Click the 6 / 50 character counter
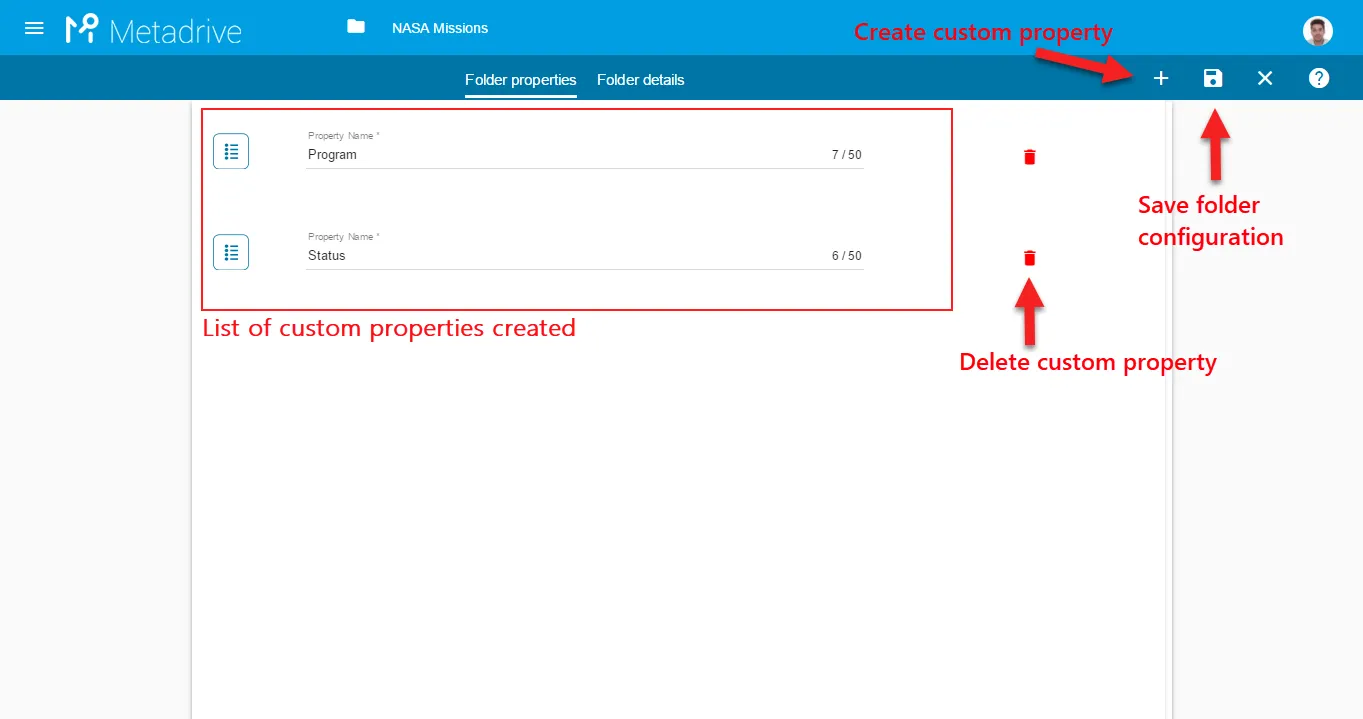Screen dimensions: 1363x719 tap(846, 256)
